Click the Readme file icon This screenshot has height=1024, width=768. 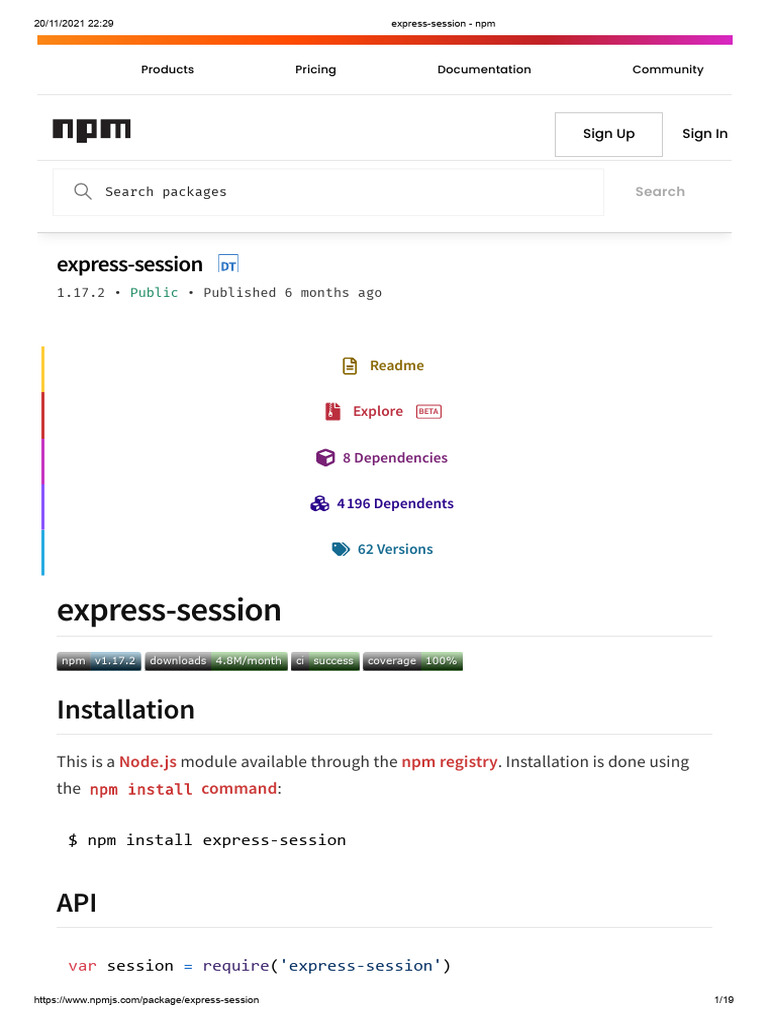click(x=349, y=366)
